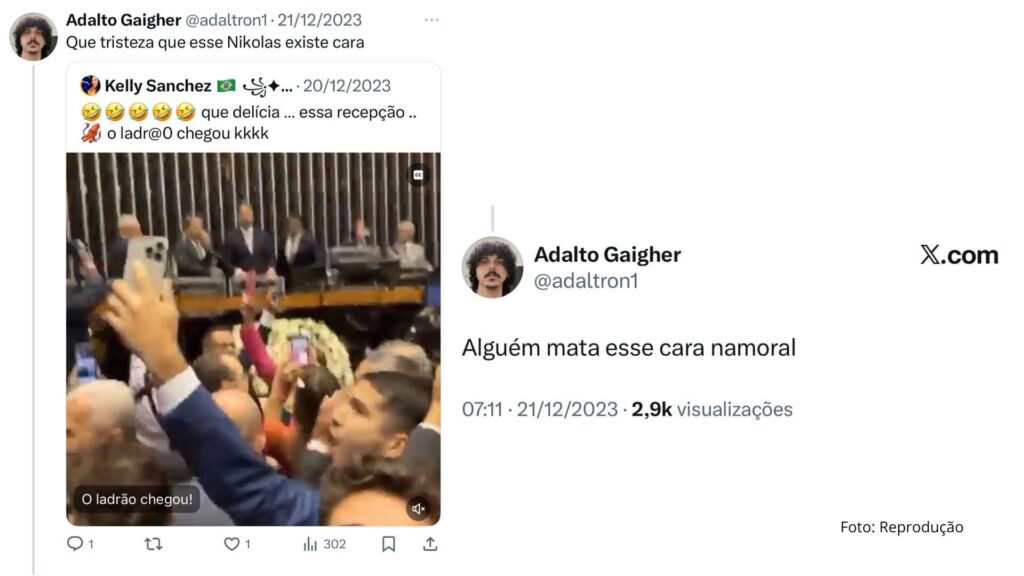Open the 07:11 · 21/12/2023 timestamp
Viewport: 1024px width, 576px height.
coord(539,409)
